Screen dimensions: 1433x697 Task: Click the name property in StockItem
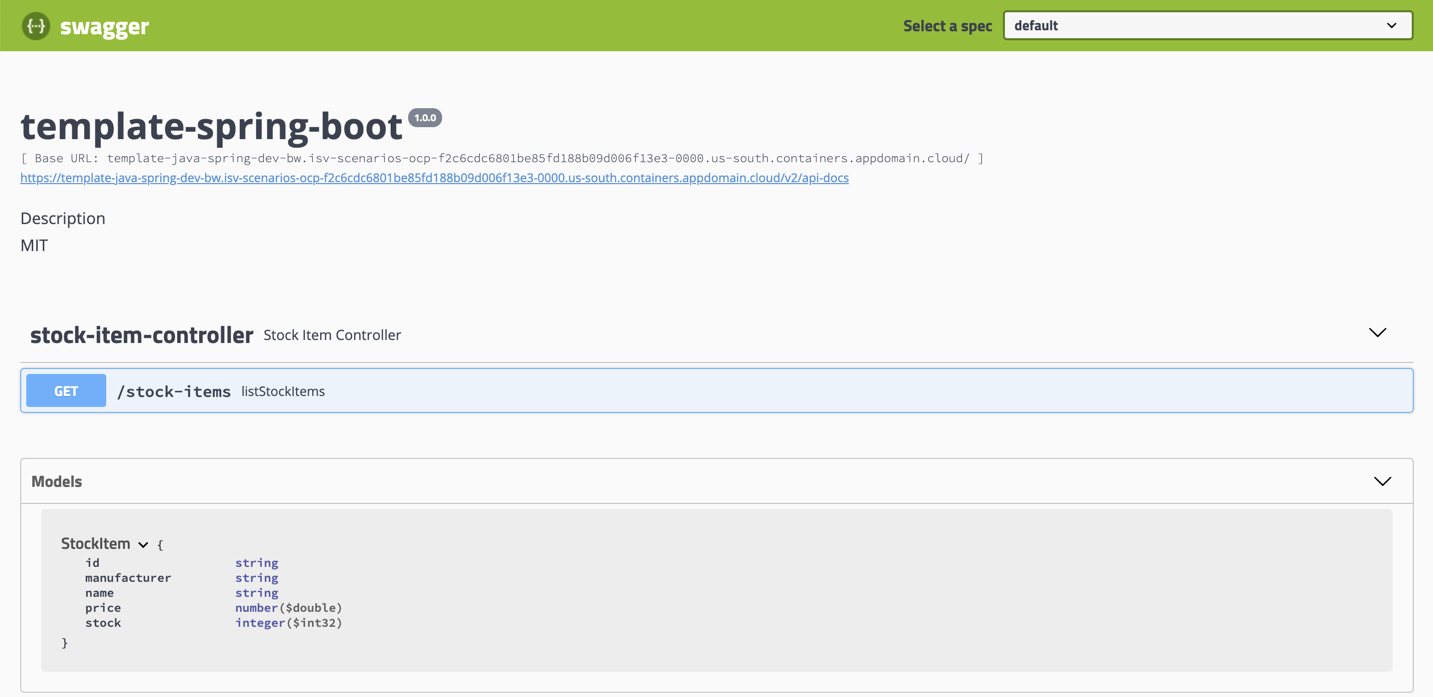(100, 593)
